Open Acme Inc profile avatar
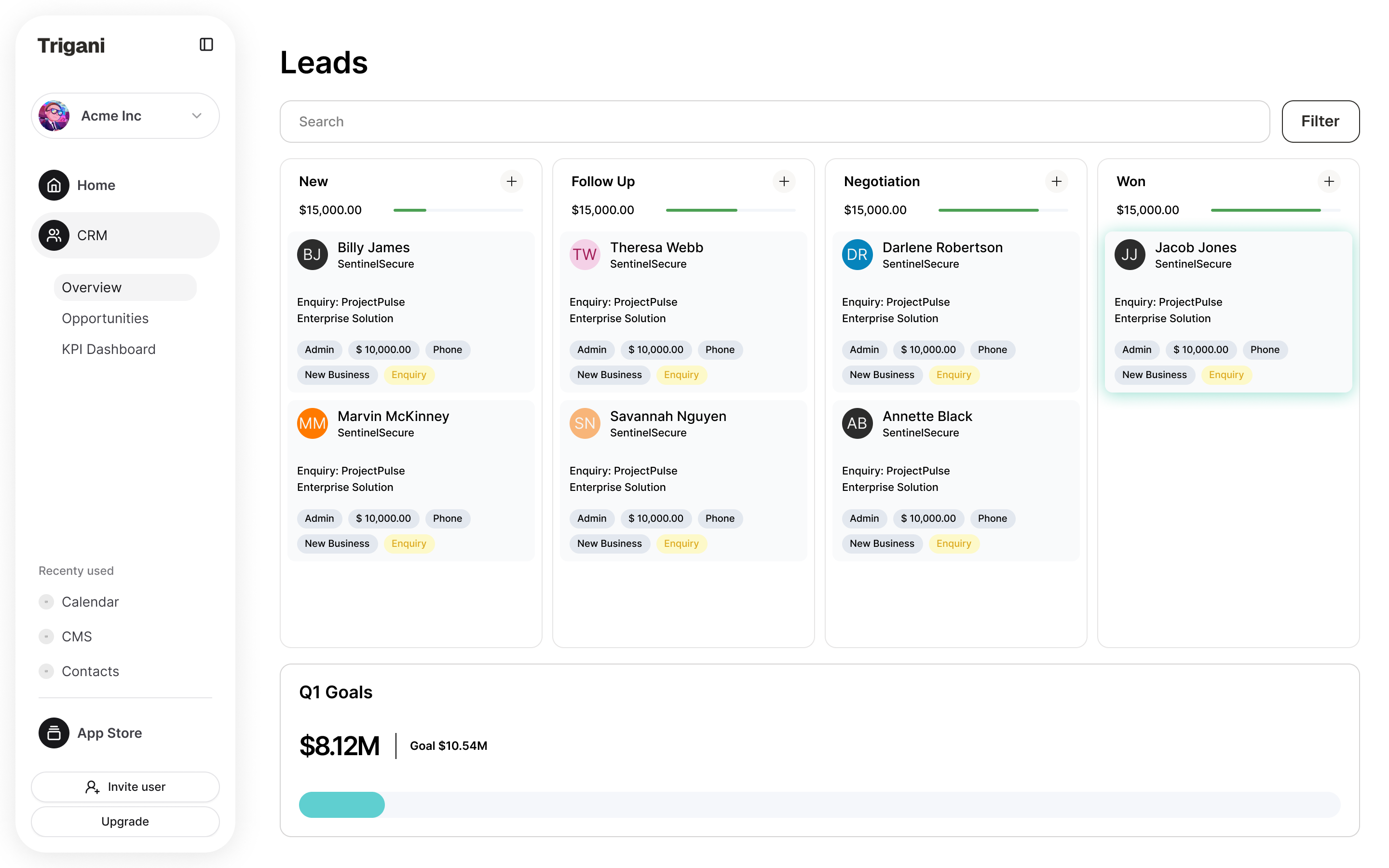 pyautogui.click(x=54, y=116)
